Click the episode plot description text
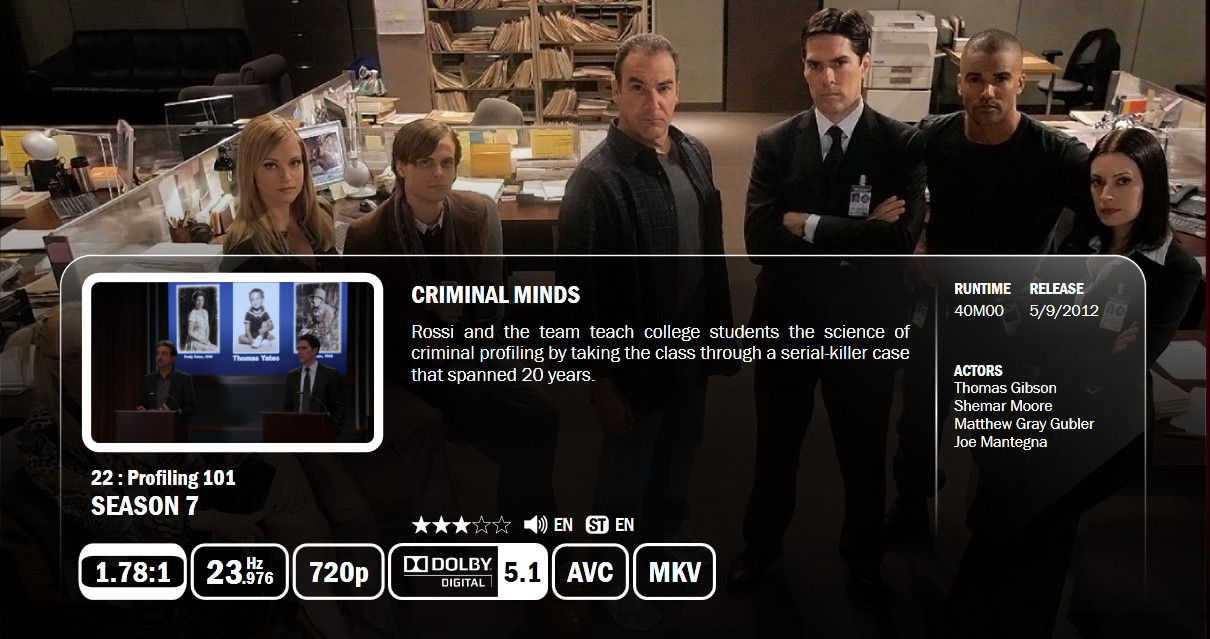This screenshot has width=1210, height=639. coord(660,353)
